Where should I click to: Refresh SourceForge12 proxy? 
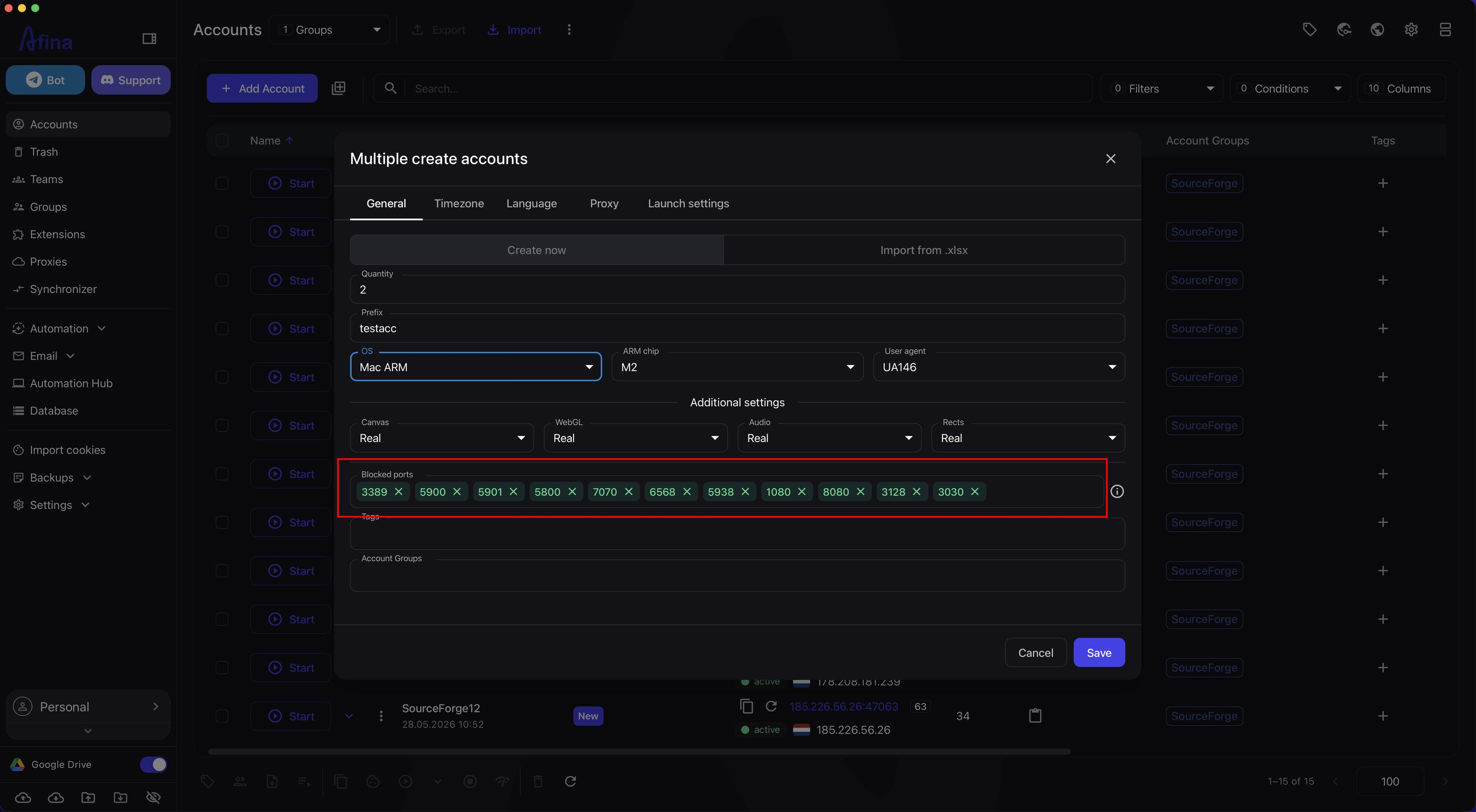[x=771, y=706]
